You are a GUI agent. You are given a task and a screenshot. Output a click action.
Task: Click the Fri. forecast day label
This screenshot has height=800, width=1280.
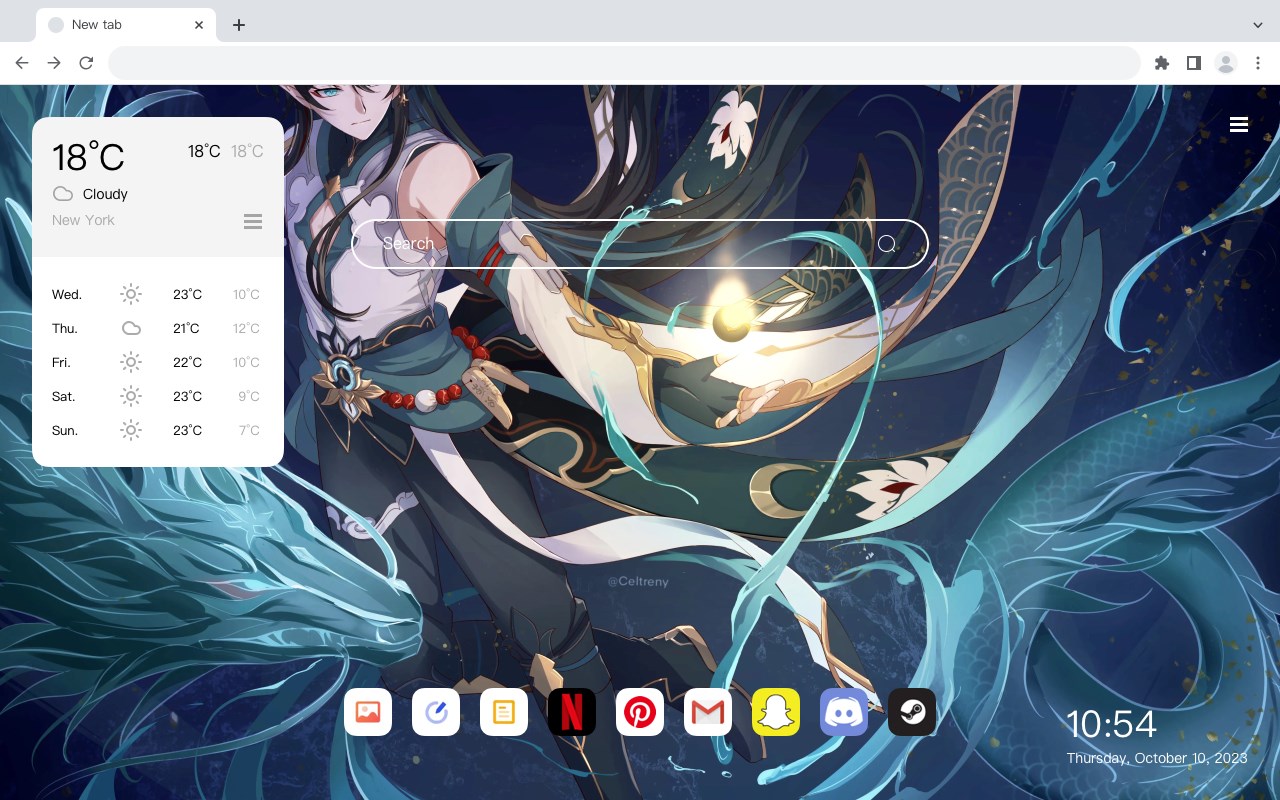pos(62,362)
